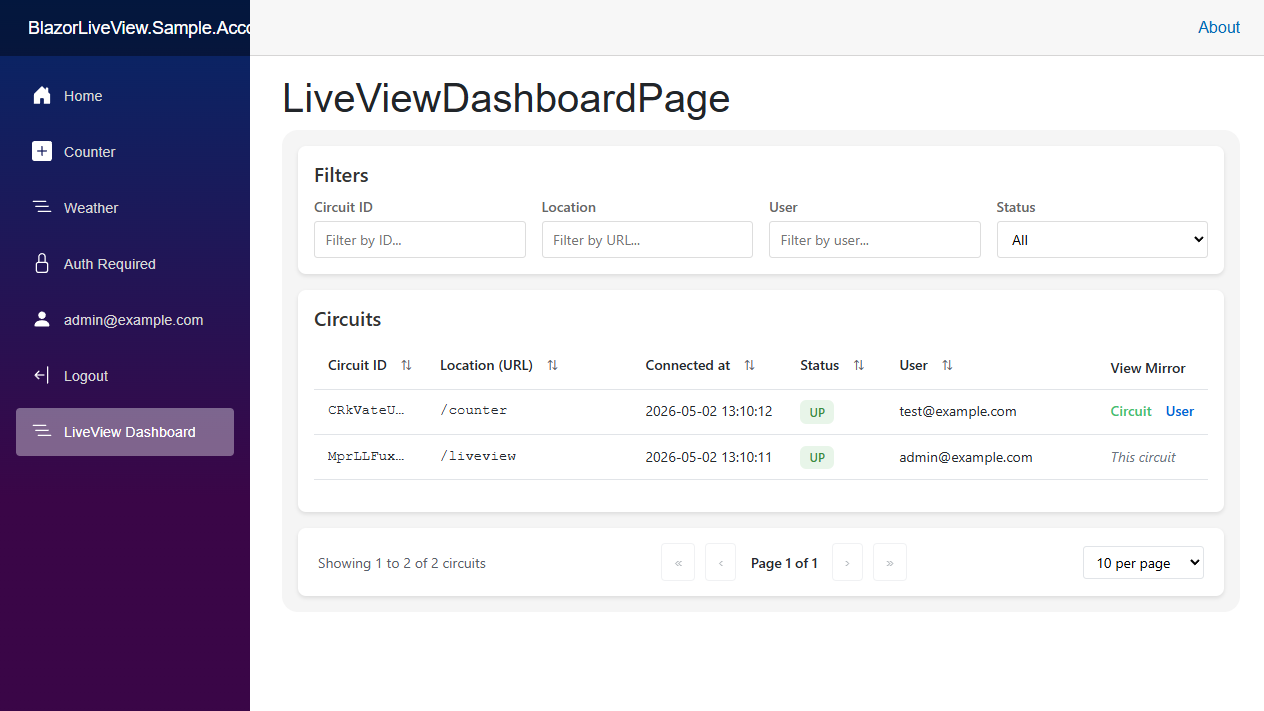Focus the Circuit ID filter field
Image resolution: width=1264 pixels, height=711 pixels.
pos(420,240)
